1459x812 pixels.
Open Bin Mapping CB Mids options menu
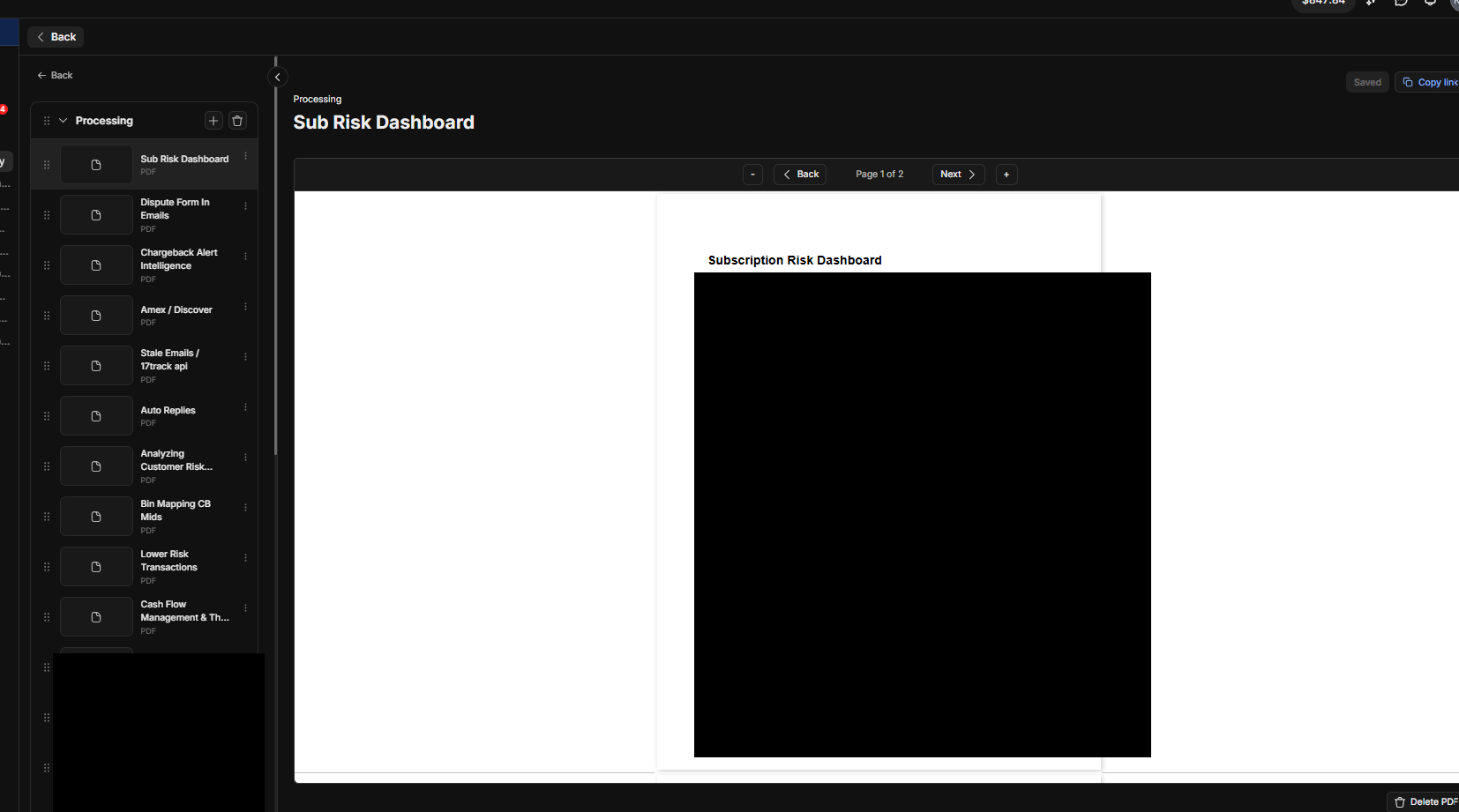pos(245,508)
